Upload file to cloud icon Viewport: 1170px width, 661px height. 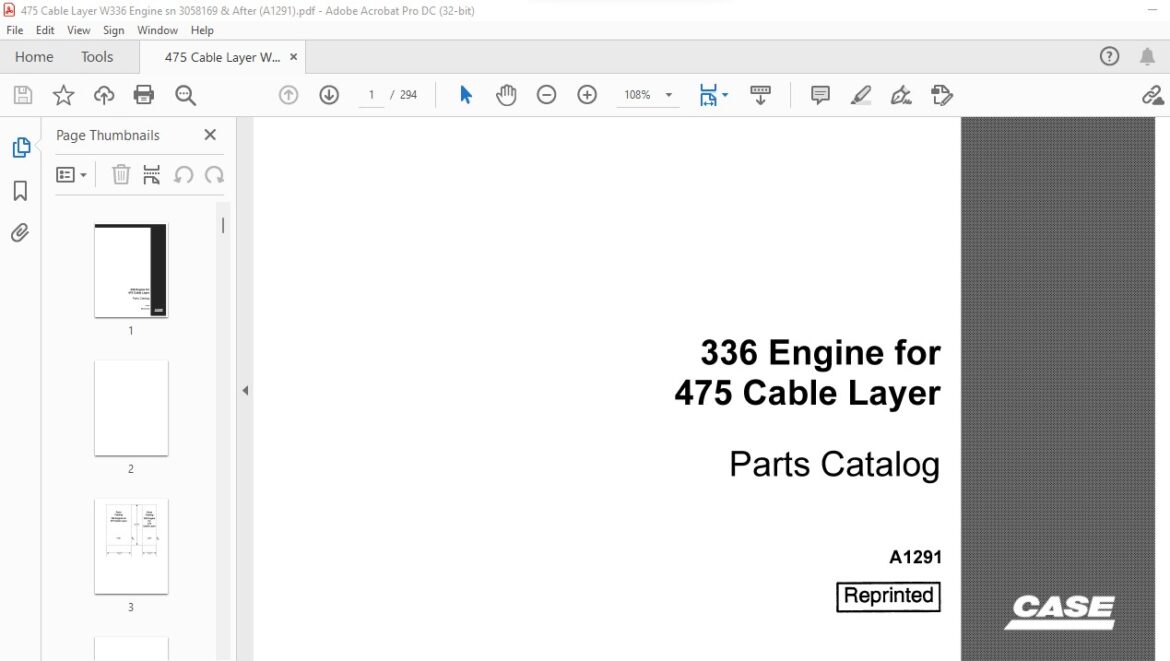[104, 95]
